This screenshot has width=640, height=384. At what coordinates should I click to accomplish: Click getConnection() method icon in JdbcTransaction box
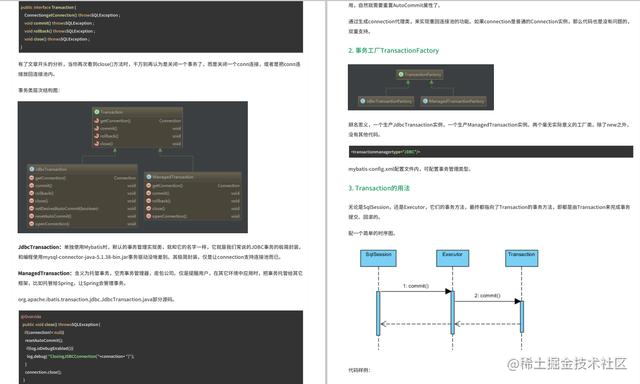click(x=31, y=178)
